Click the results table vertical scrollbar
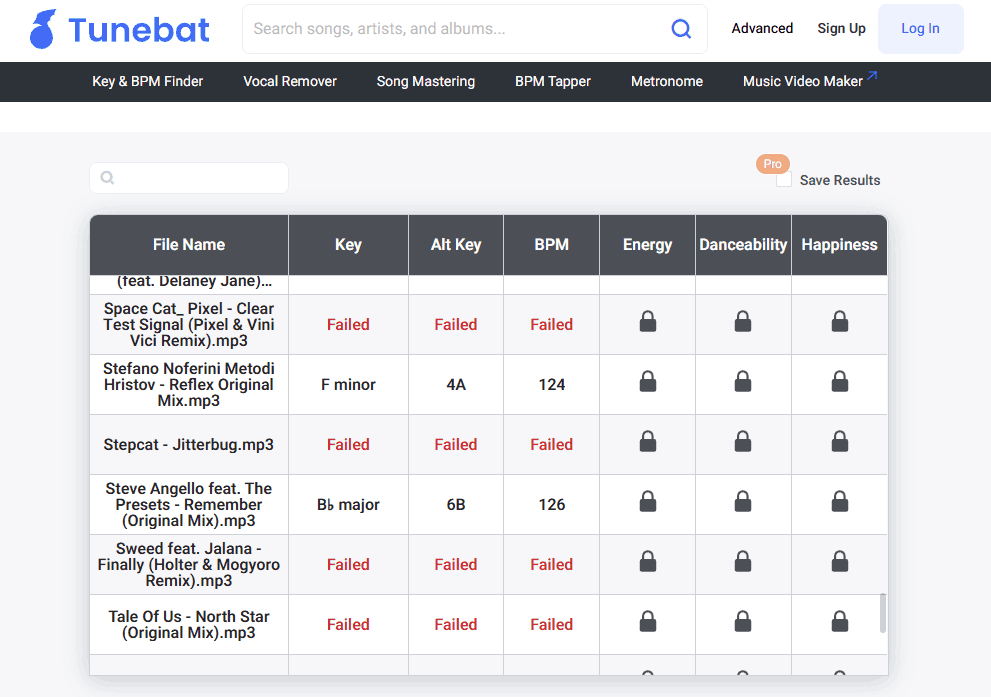The height and width of the screenshot is (697, 991). coord(883,612)
